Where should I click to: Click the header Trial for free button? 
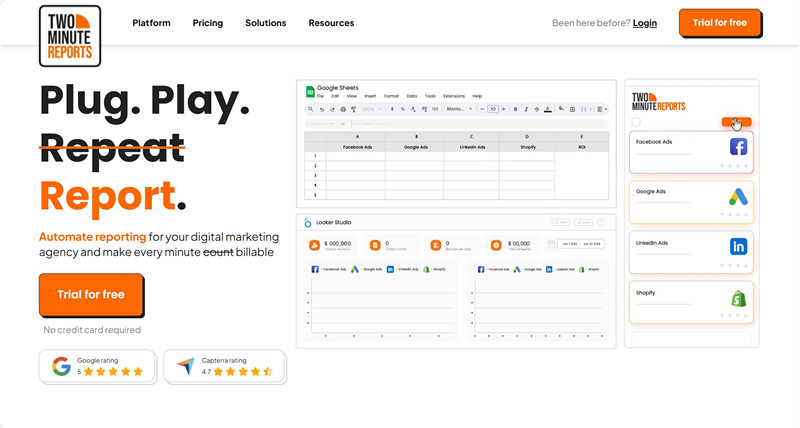(720, 23)
